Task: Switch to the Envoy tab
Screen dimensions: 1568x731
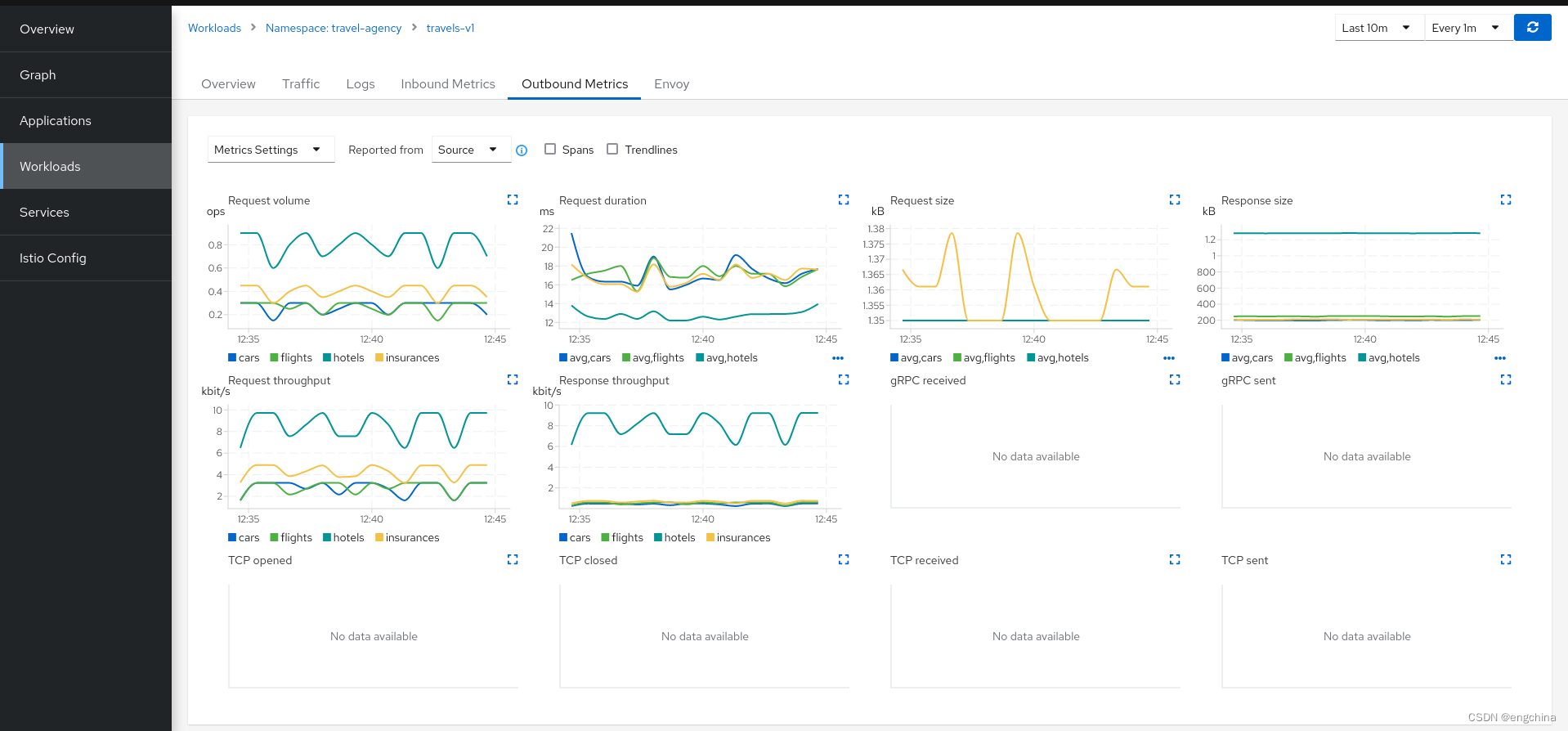Action: (x=671, y=84)
